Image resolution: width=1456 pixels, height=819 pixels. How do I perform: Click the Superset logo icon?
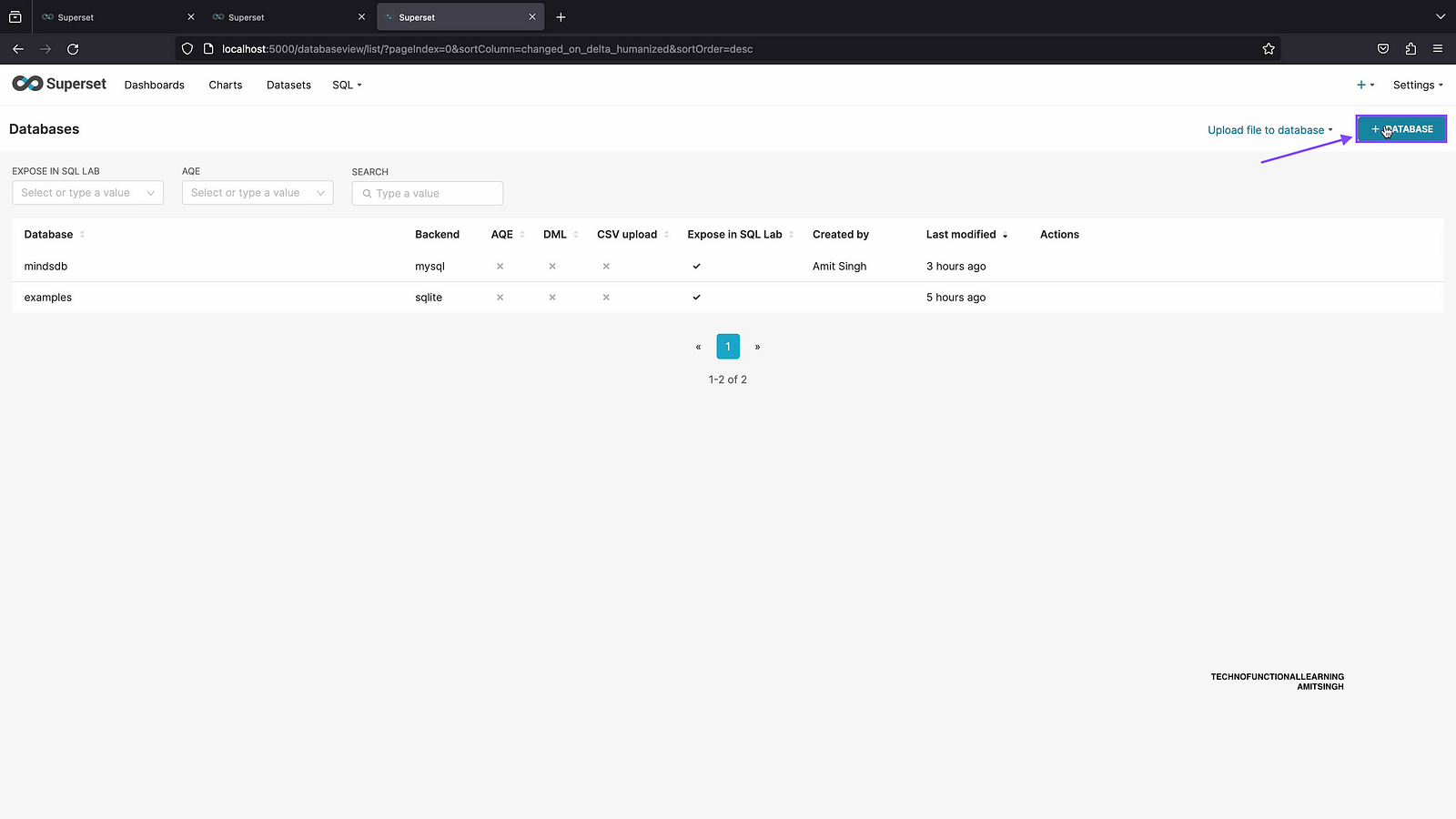[27, 84]
